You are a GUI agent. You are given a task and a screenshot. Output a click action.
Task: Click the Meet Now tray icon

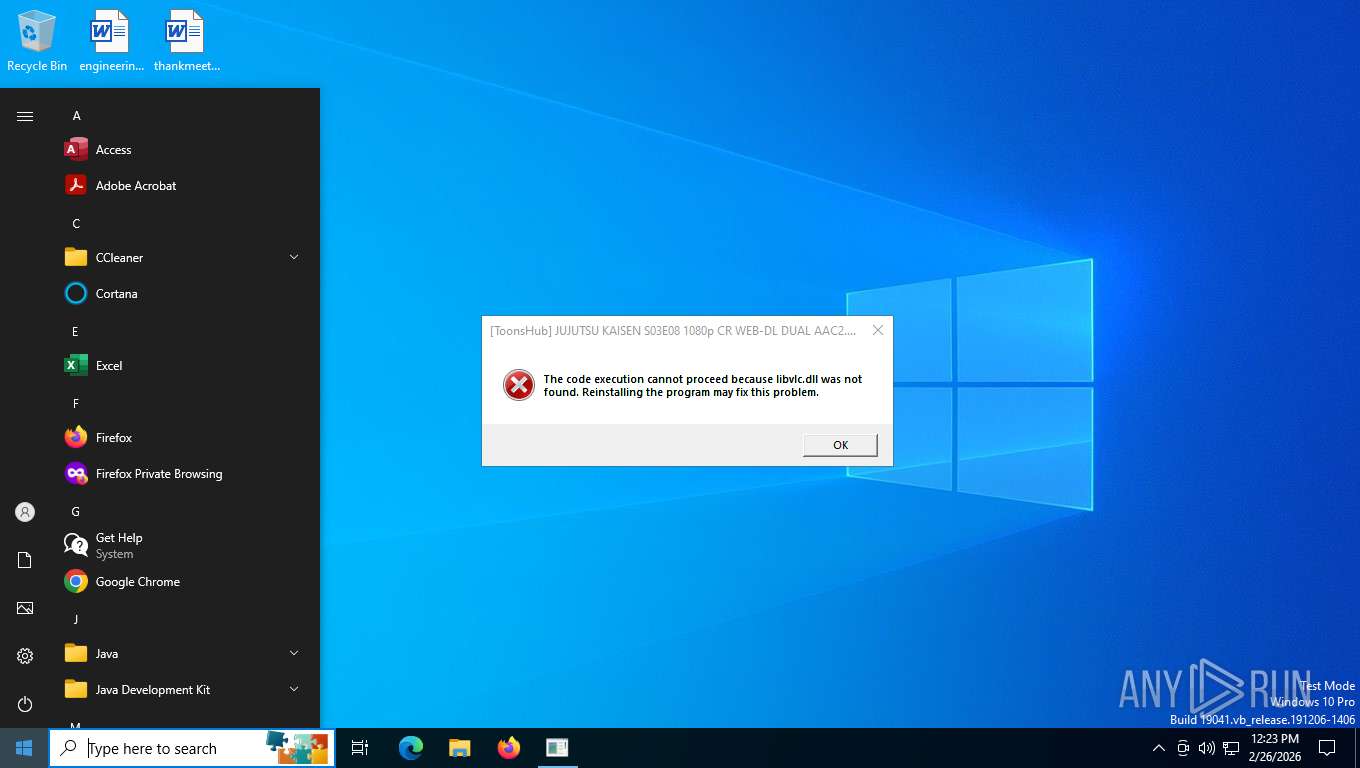(1183, 748)
